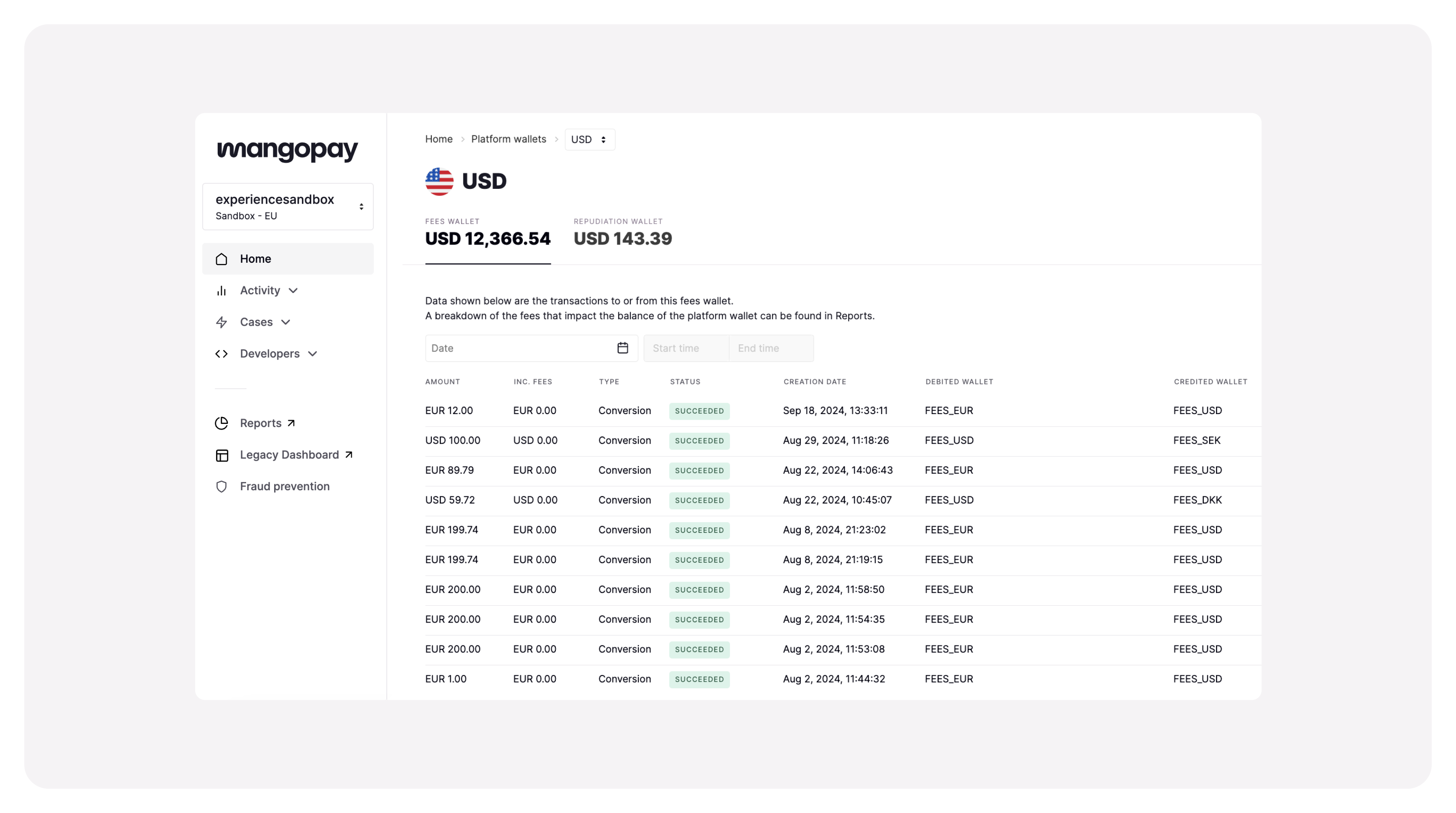This screenshot has width=1456, height=813.
Task: Click the Home icon in sidebar
Action: click(222, 259)
